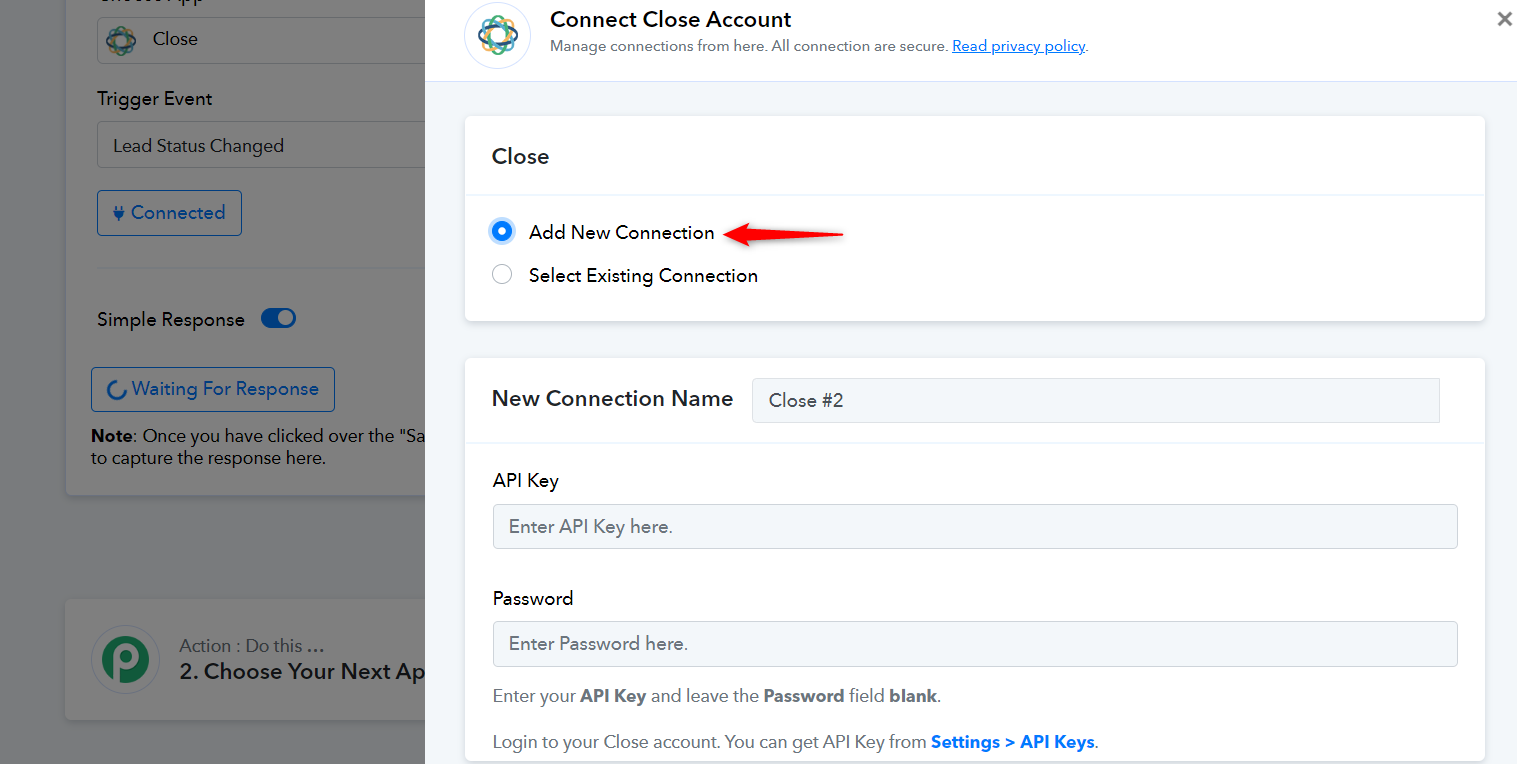Click the spinner icon on Waiting For Response
This screenshot has width=1517, height=764.
tap(116, 390)
